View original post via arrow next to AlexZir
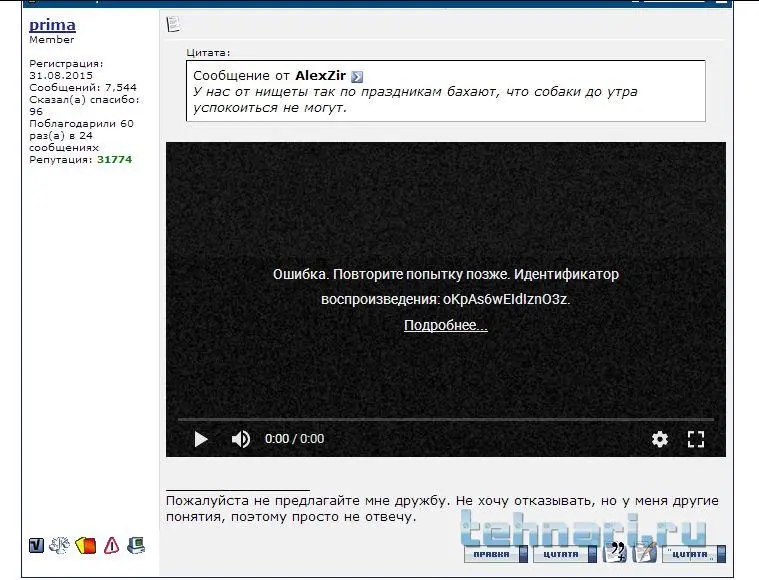 pyautogui.click(x=357, y=76)
